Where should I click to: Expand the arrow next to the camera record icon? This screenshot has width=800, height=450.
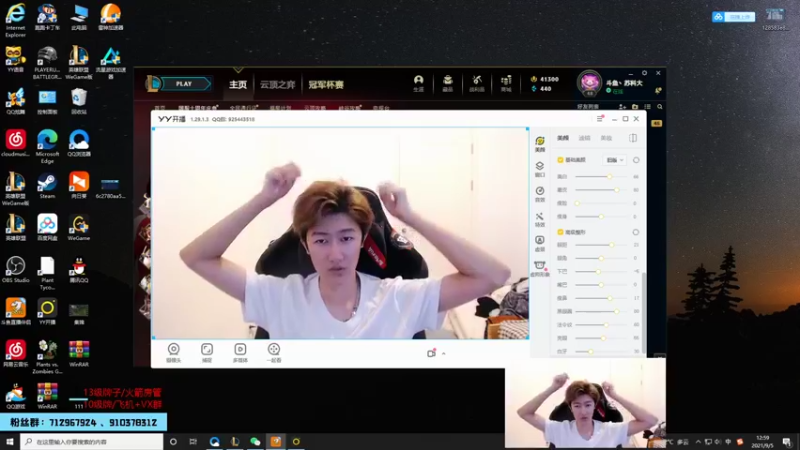click(443, 353)
